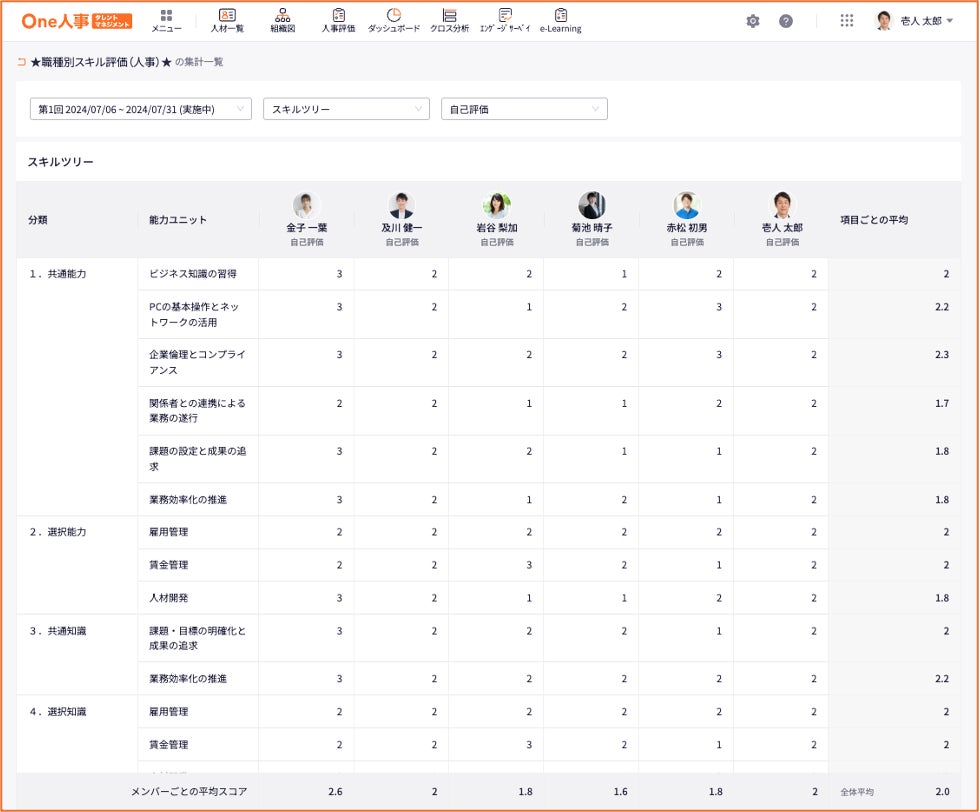Image resolution: width=980 pixels, height=812 pixels.
Task: Click the name 赤松 初男
Action: (x=687, y=228)
